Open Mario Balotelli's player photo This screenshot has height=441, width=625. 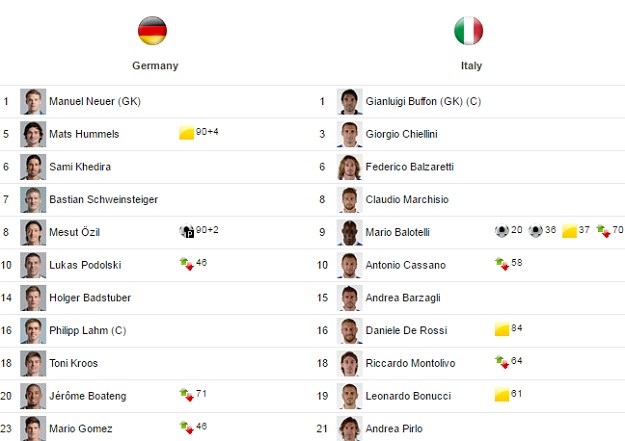click(350, 232)
